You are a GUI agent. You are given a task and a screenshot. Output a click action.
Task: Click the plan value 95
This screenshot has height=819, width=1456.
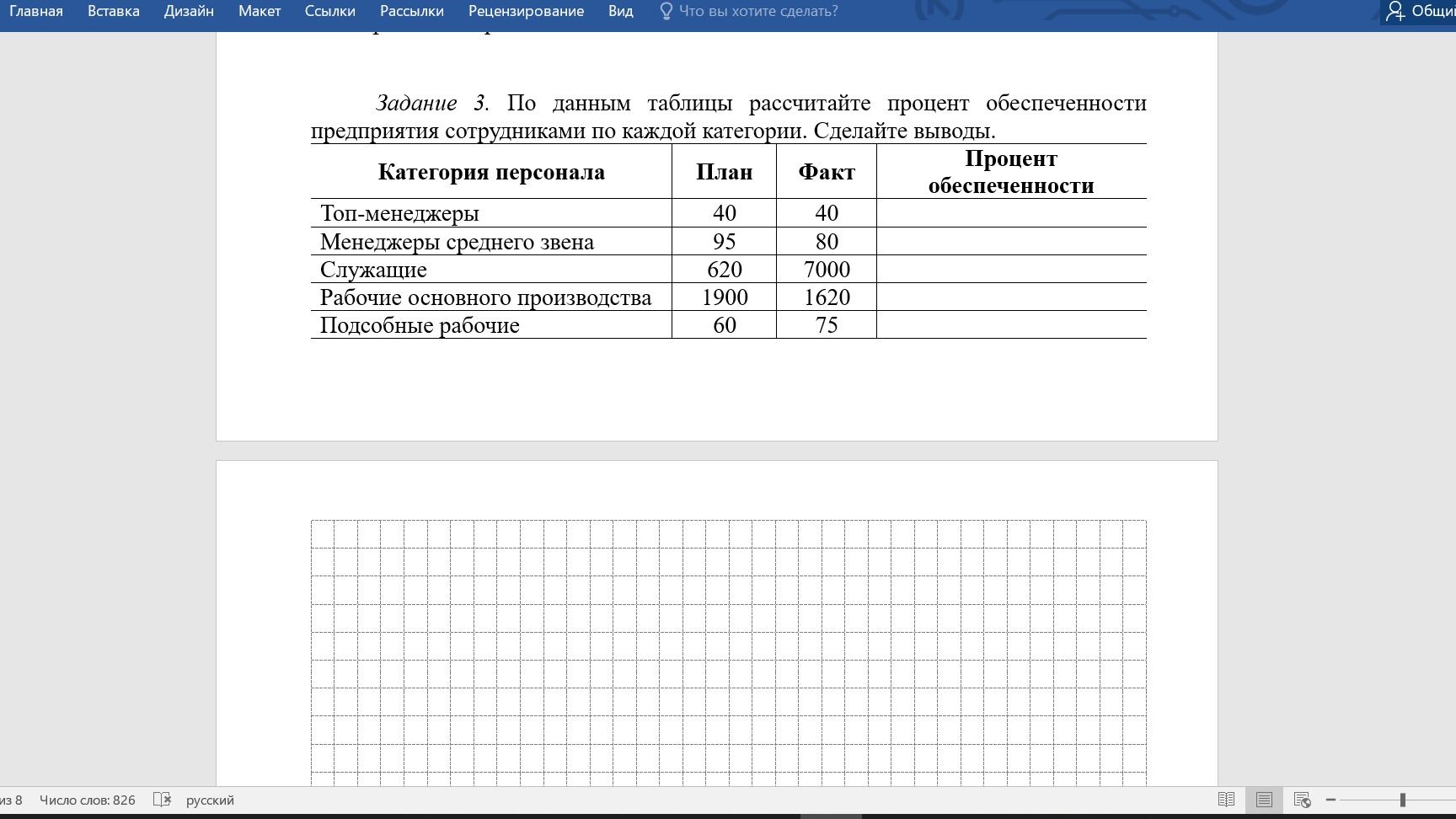pos(725,242)
